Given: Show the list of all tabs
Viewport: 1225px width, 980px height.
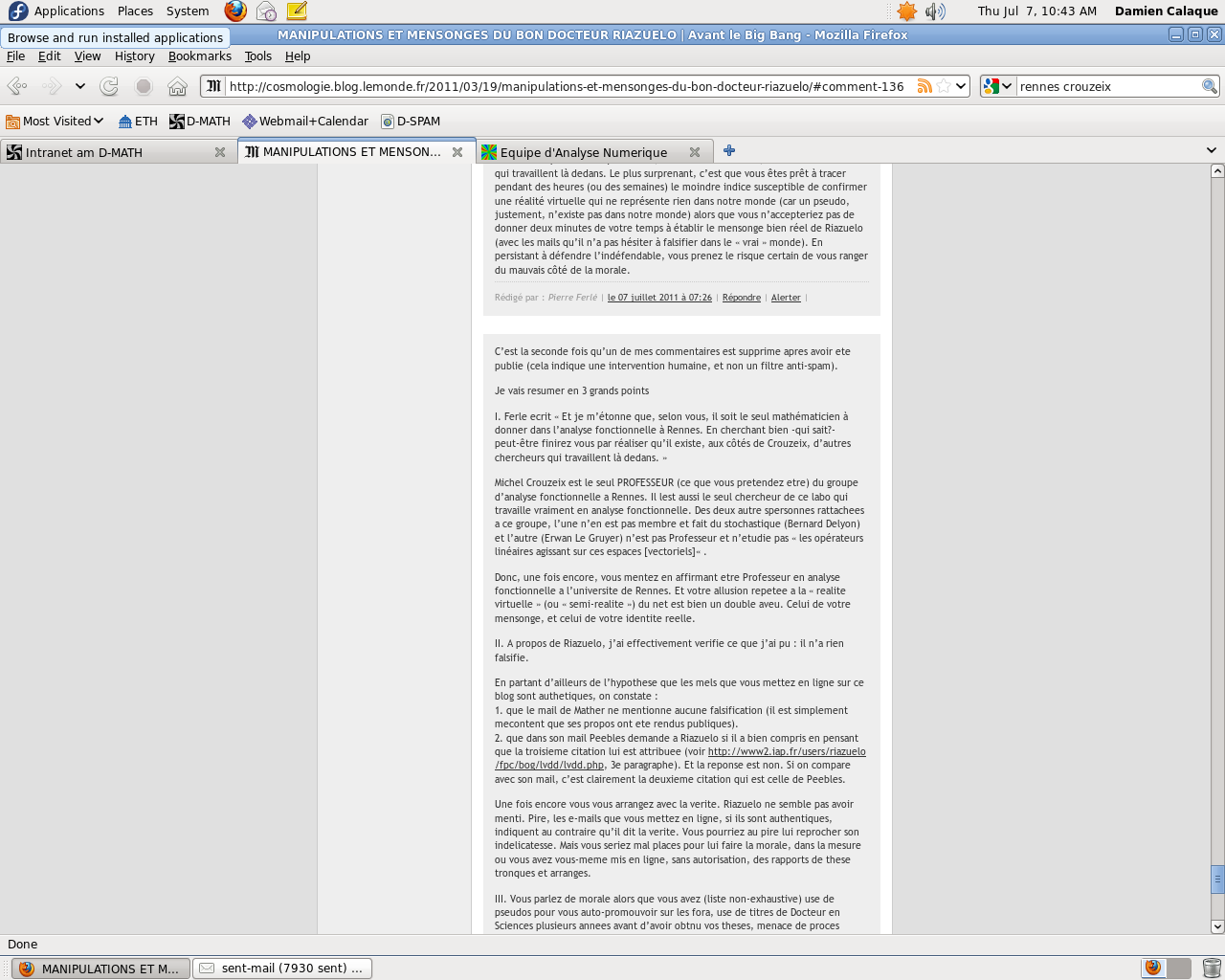Looking at the screenshot, I should point(1211,150).
